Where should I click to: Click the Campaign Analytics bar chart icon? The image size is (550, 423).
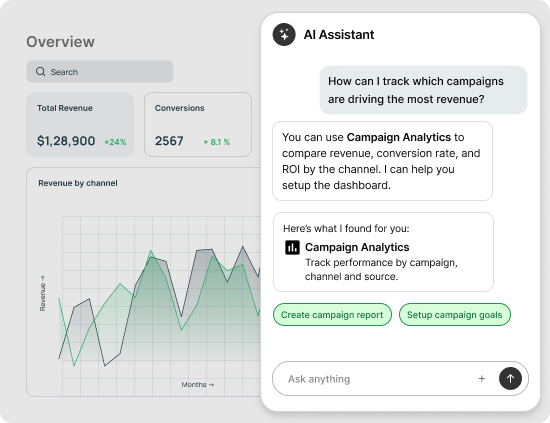(292, 247)
